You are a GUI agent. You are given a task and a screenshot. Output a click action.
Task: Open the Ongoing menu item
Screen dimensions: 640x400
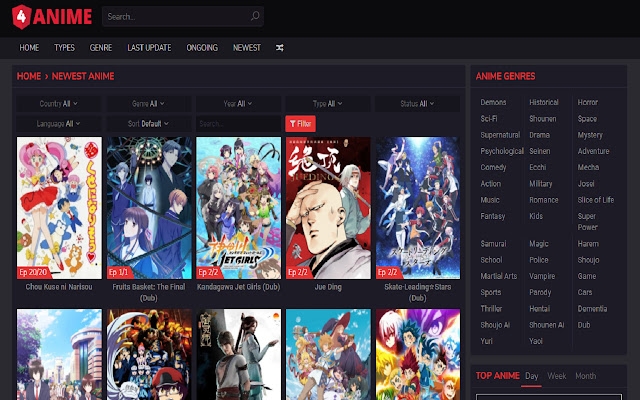pos(201,48)
